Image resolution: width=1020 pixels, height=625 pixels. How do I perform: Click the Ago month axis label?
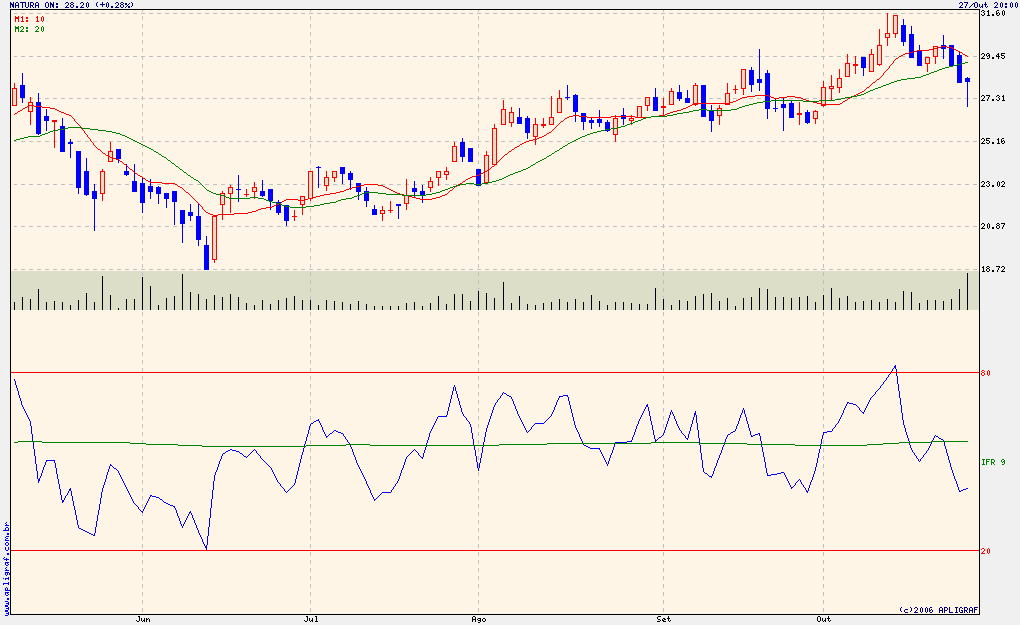click(479, 619)
